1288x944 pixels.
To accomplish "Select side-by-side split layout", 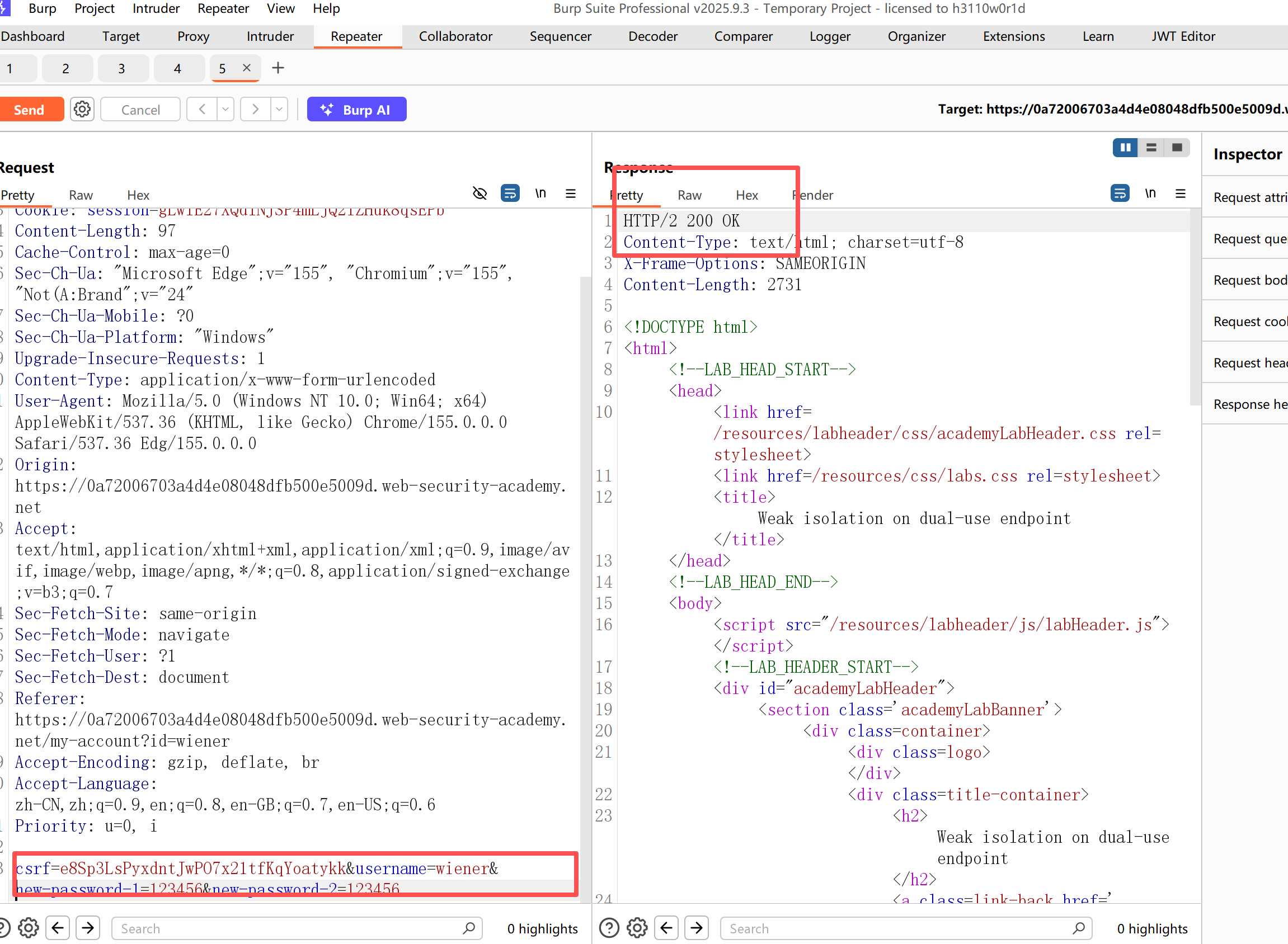I will (x=1125, y=148).
